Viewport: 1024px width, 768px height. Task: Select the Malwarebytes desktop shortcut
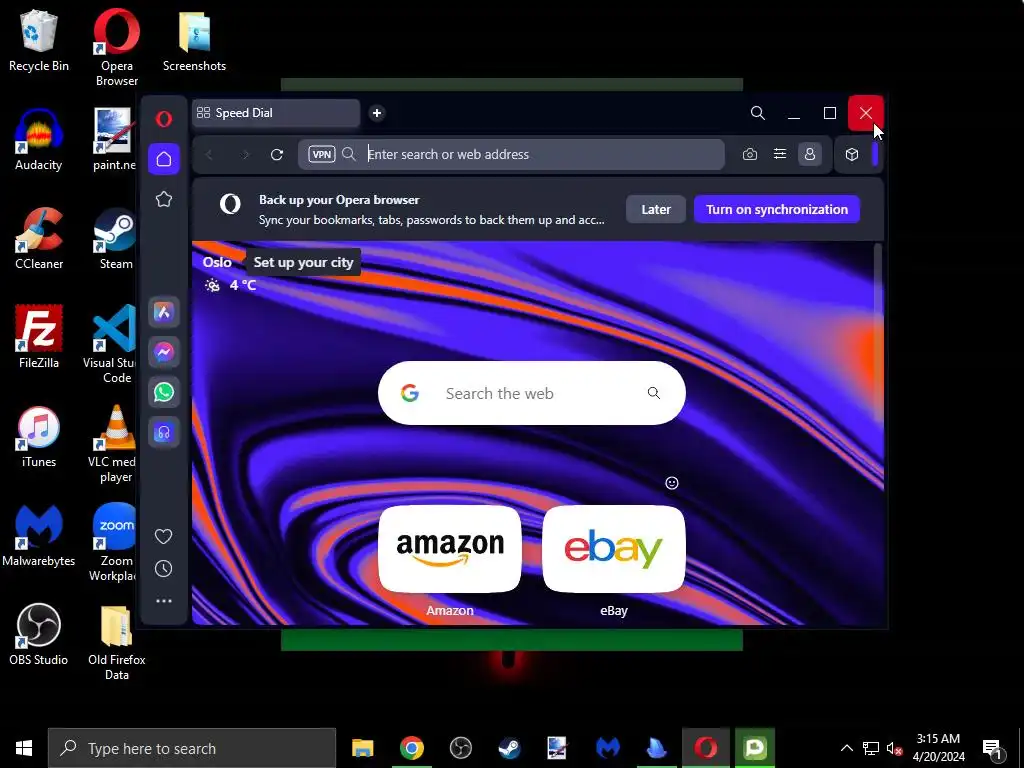coord(39,536)
